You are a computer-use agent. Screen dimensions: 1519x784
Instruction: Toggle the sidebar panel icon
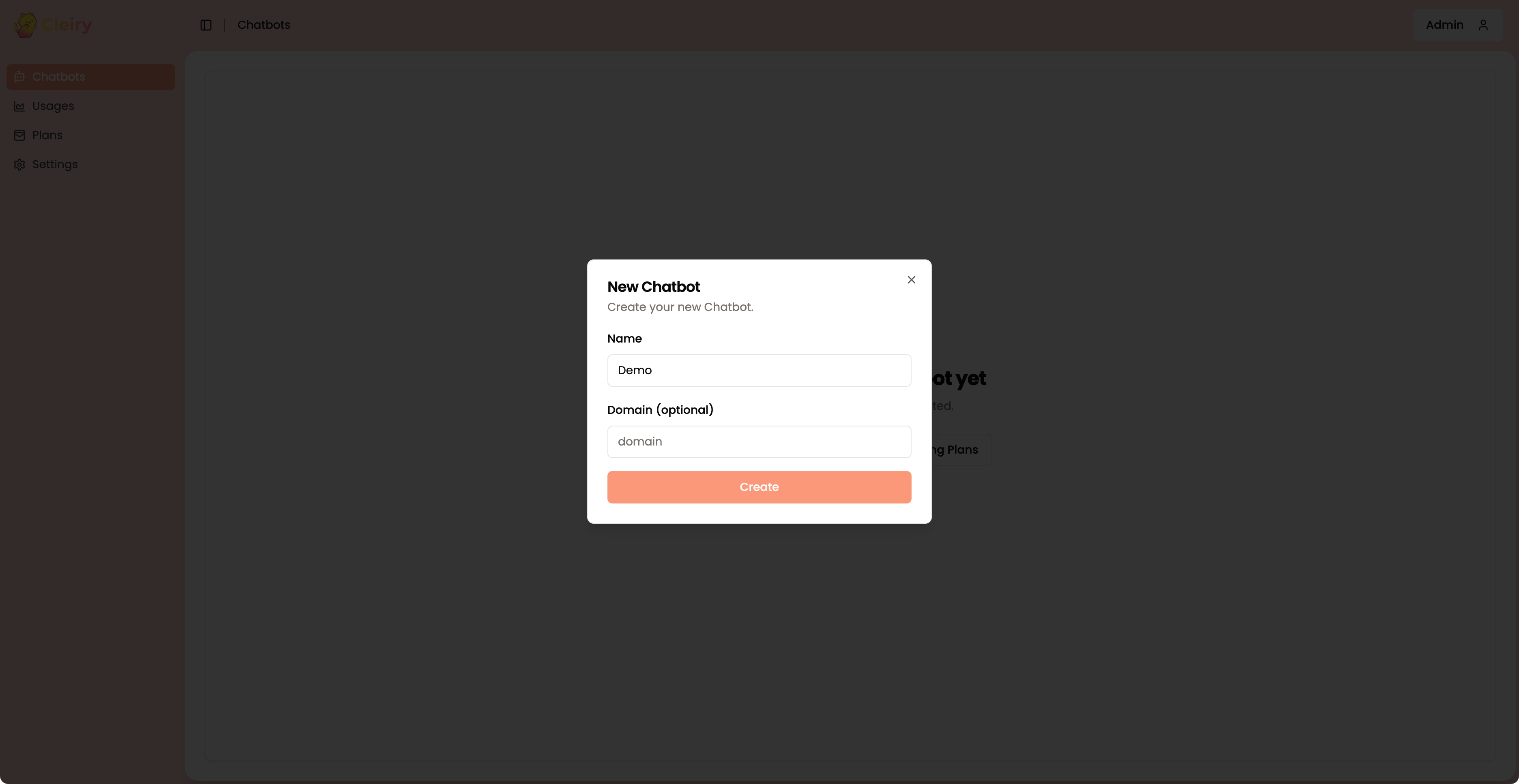(x=206, y=25)
